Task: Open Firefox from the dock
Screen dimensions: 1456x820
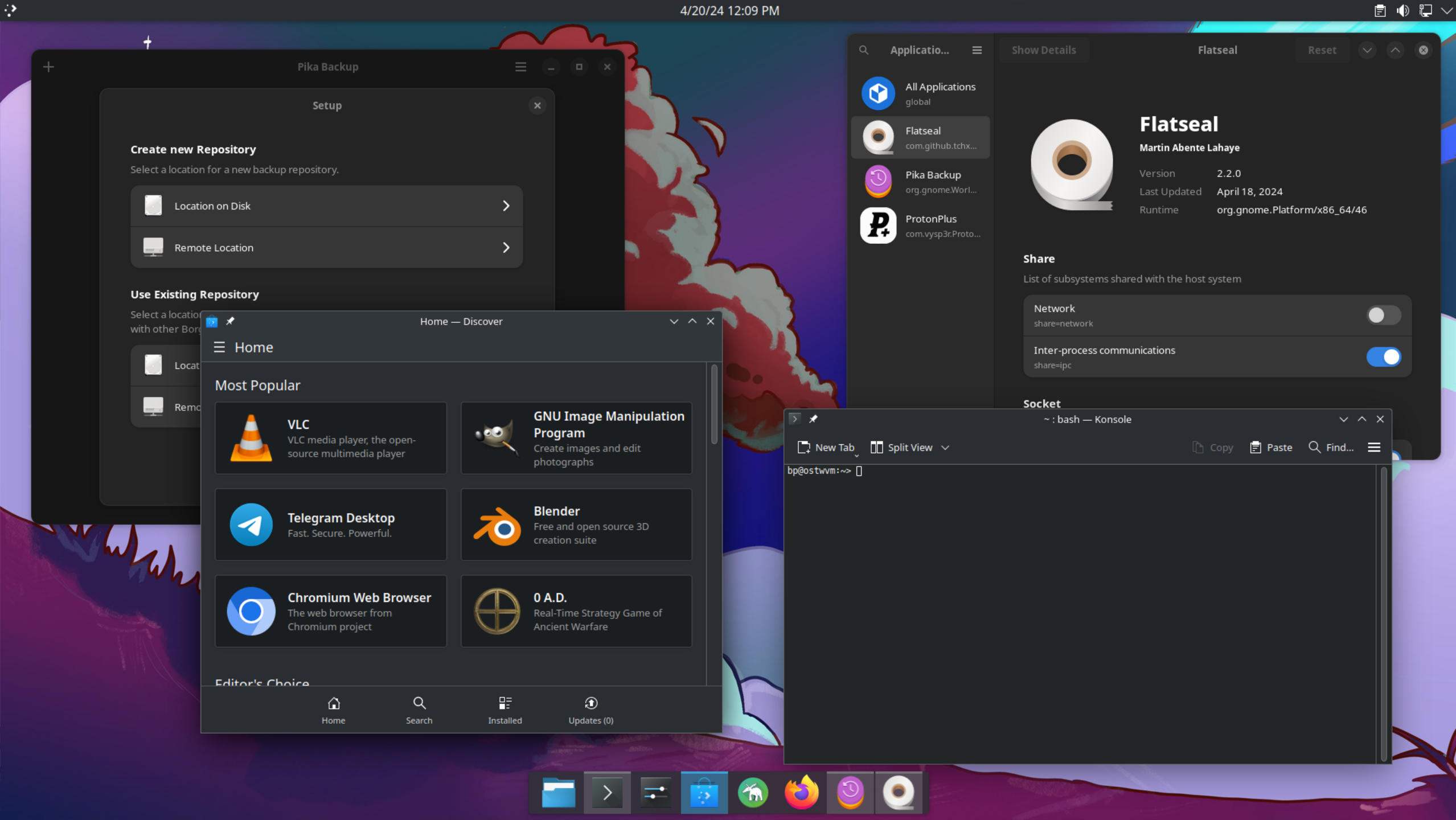Action: click(801, 793)
